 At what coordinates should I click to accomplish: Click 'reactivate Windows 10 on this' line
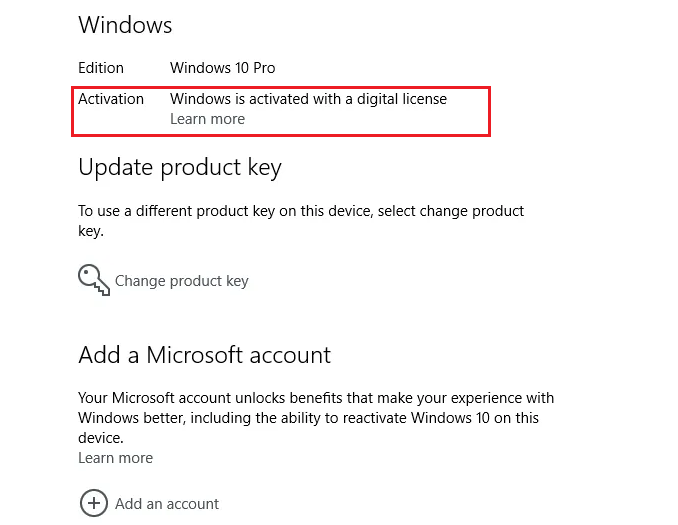pyautogui.click(x=440, y=418)
